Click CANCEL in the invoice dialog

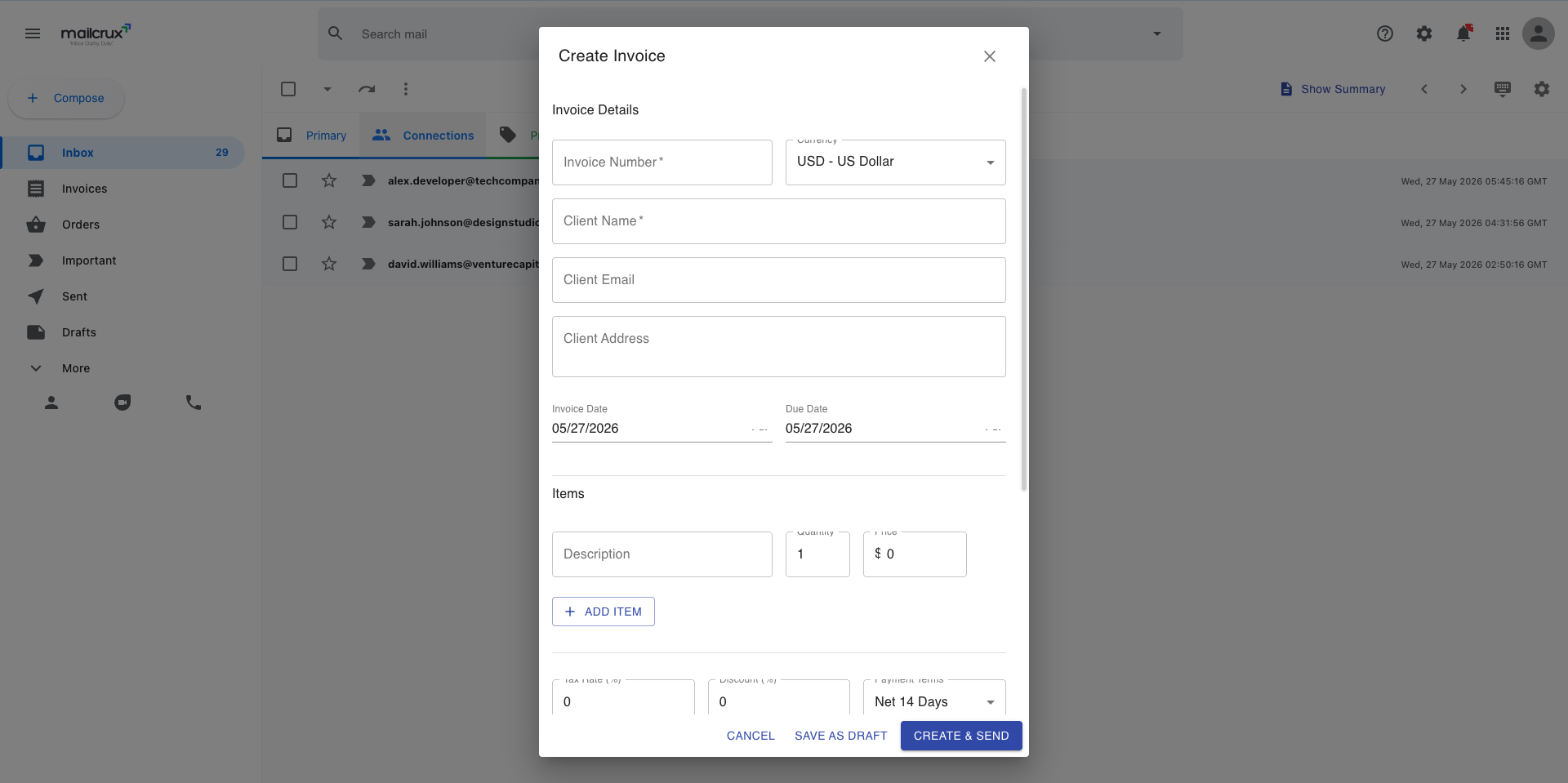(x=751, y=736)
